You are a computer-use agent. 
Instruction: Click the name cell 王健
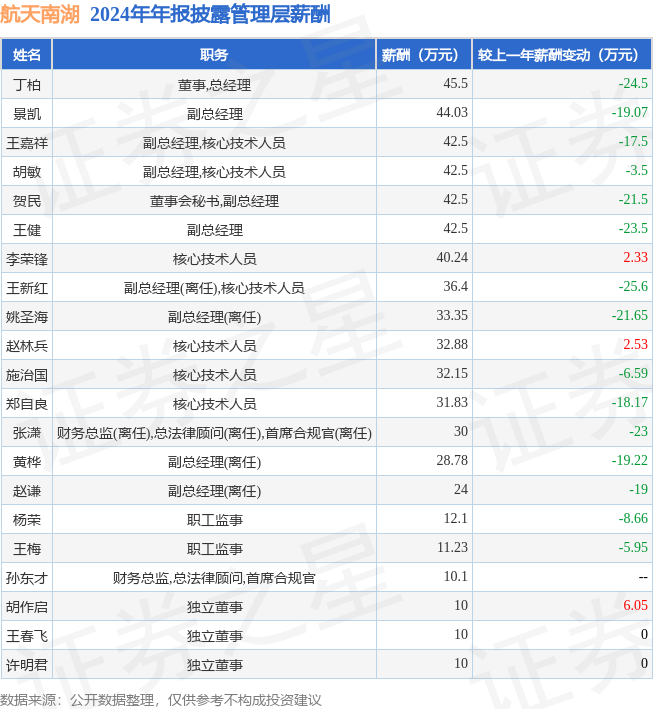[x=27, y=230]
